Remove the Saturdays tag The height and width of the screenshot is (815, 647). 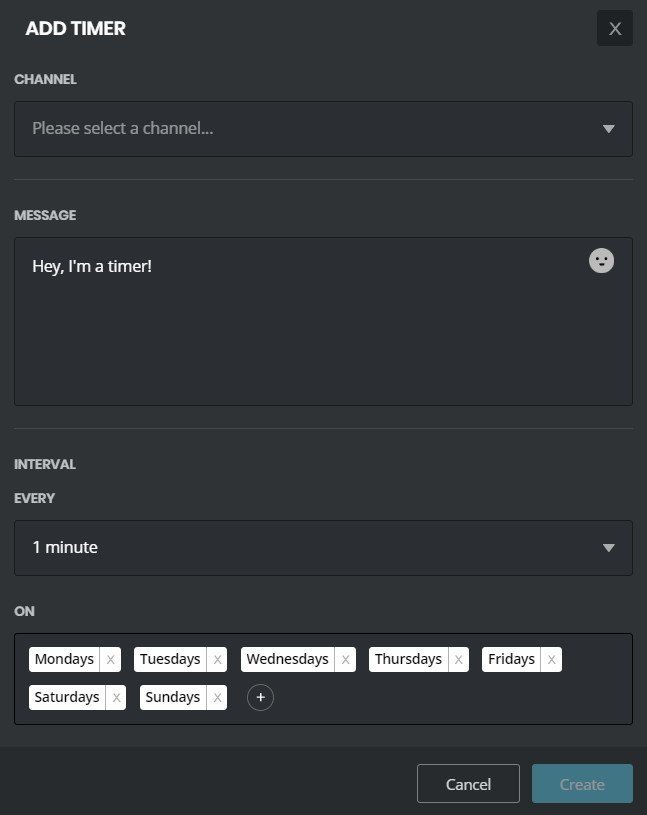coord(116,698)
